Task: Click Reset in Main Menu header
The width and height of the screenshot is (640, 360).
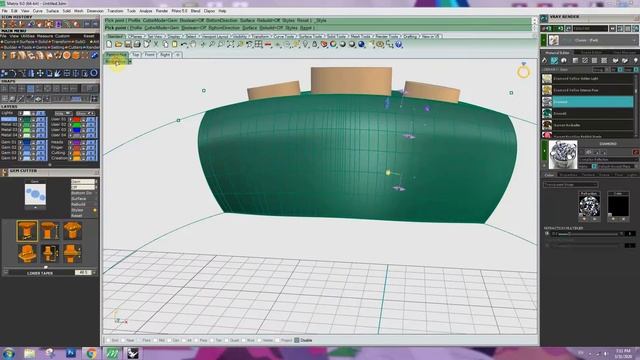Action: click(x=89, y=36)
